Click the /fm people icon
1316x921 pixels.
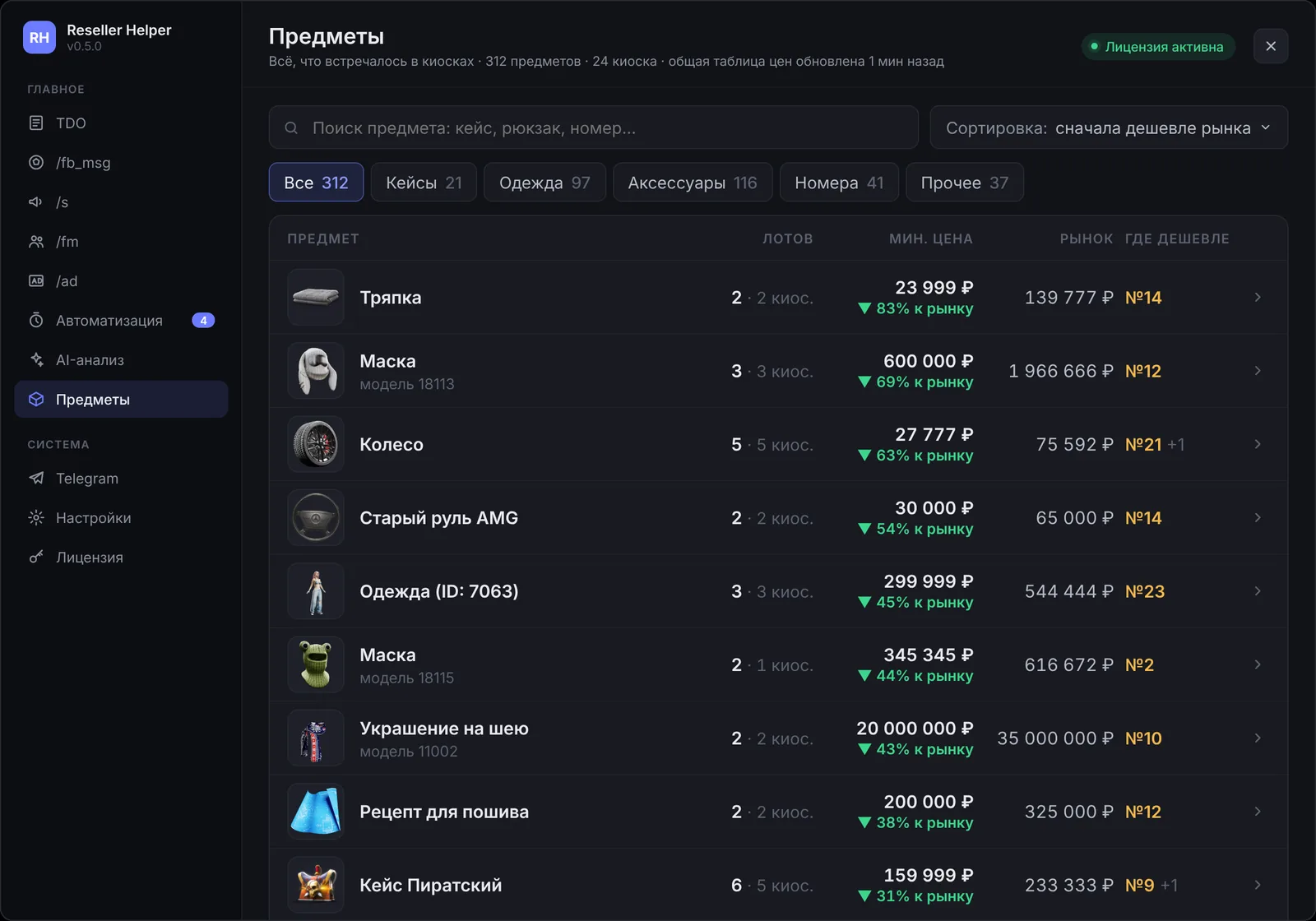(36, 242)
